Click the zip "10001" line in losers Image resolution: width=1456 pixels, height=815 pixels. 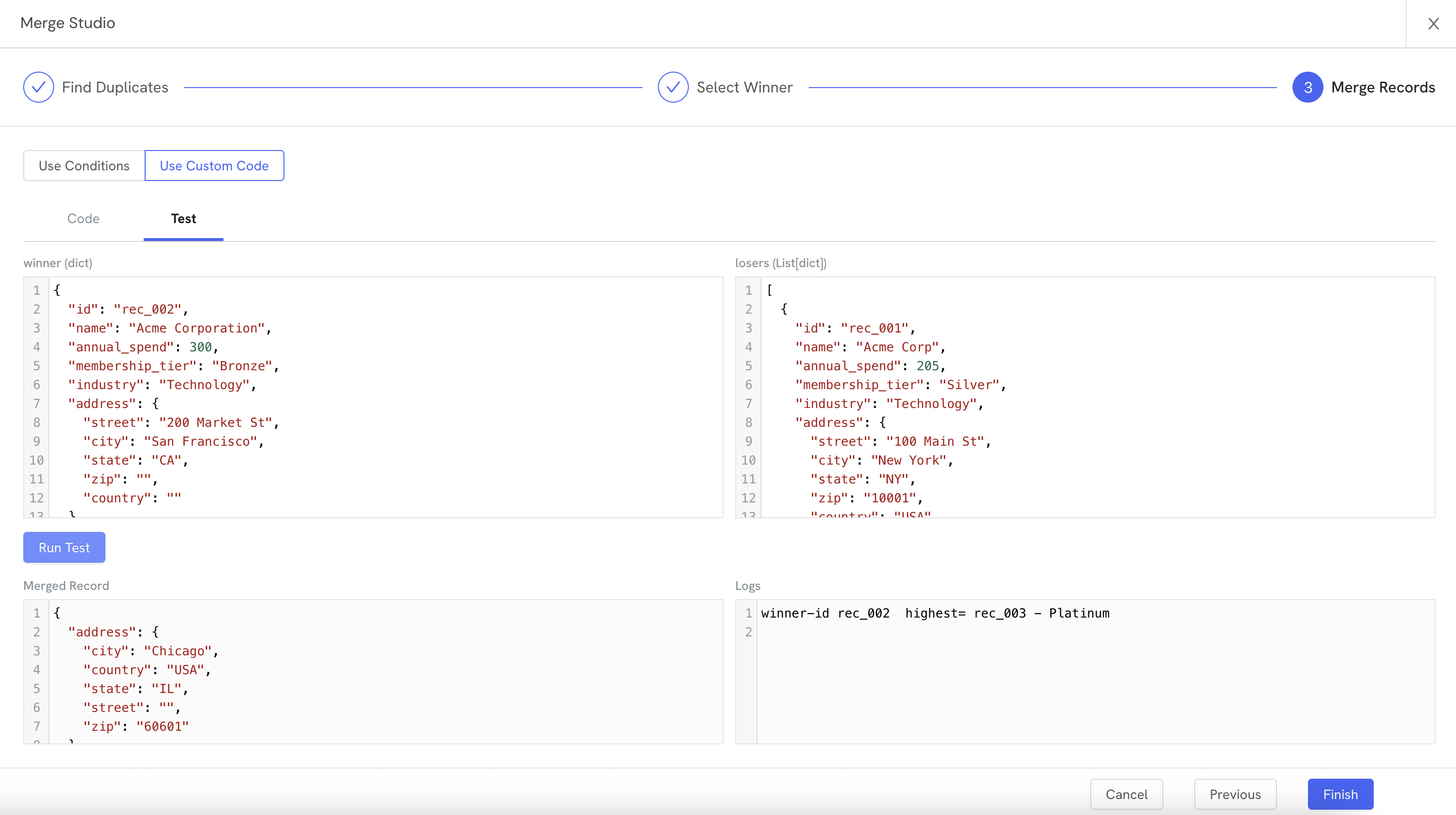[866, 498]
